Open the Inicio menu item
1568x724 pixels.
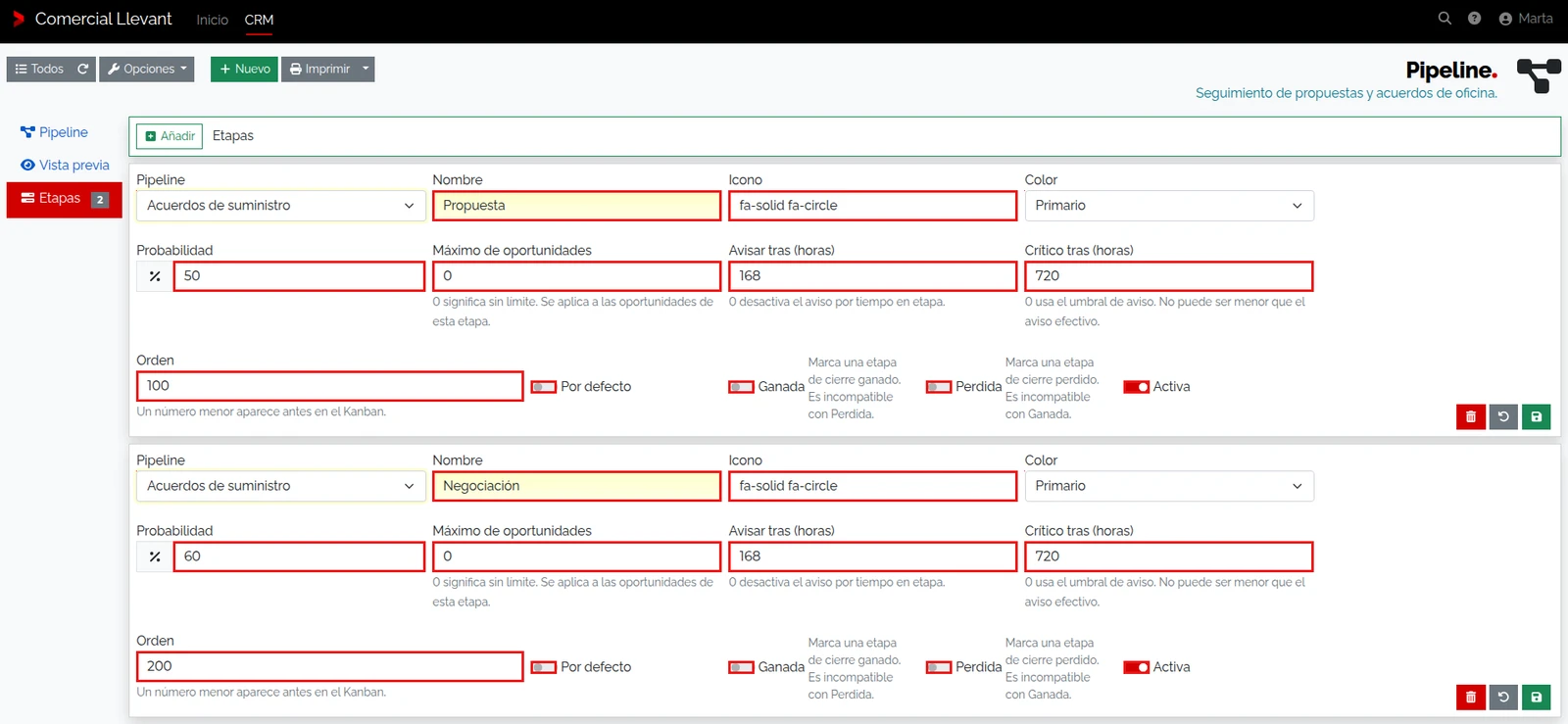pos(212,20)
